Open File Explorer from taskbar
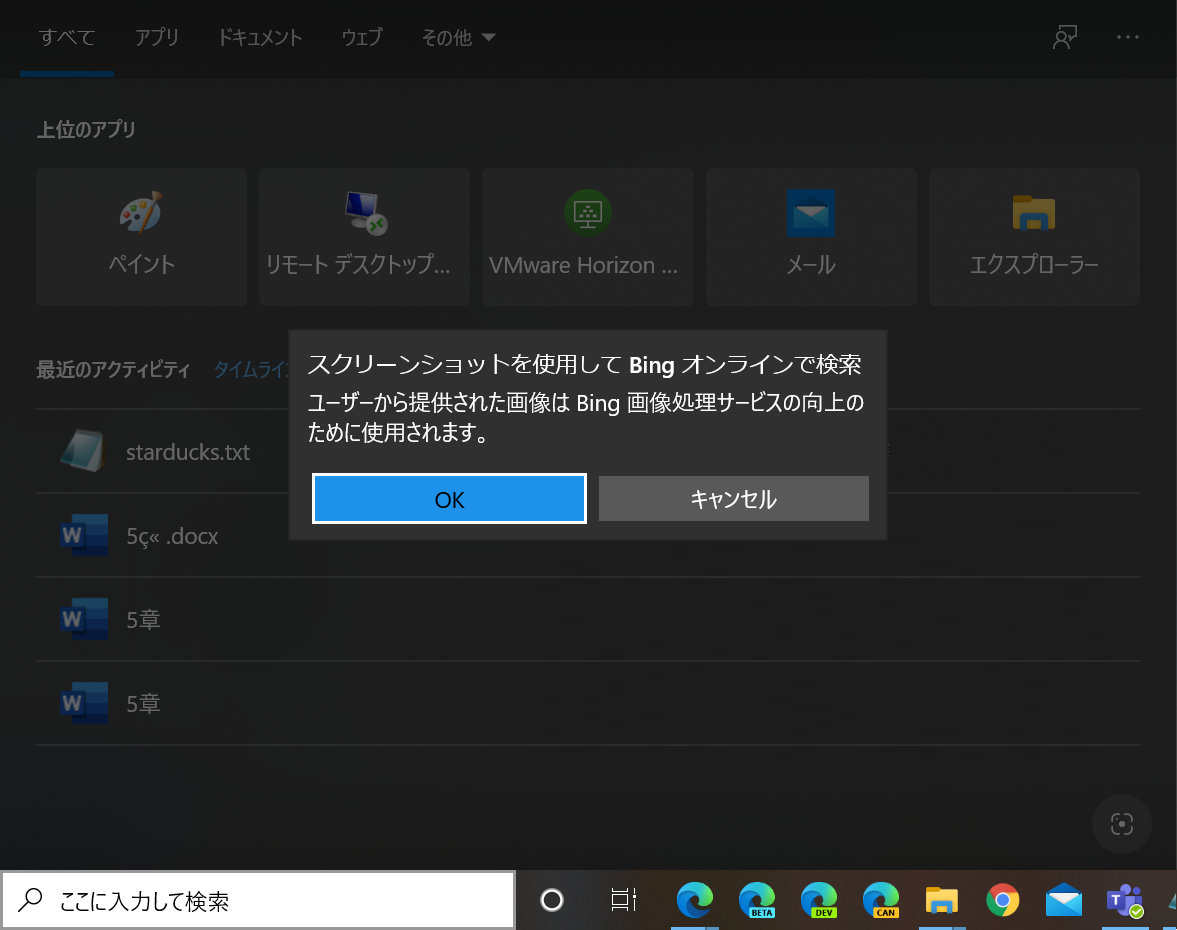 coord(941,899)
